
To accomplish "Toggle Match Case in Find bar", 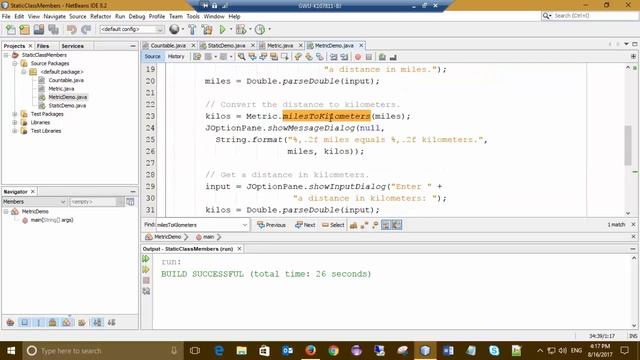I will click(353, 225).
